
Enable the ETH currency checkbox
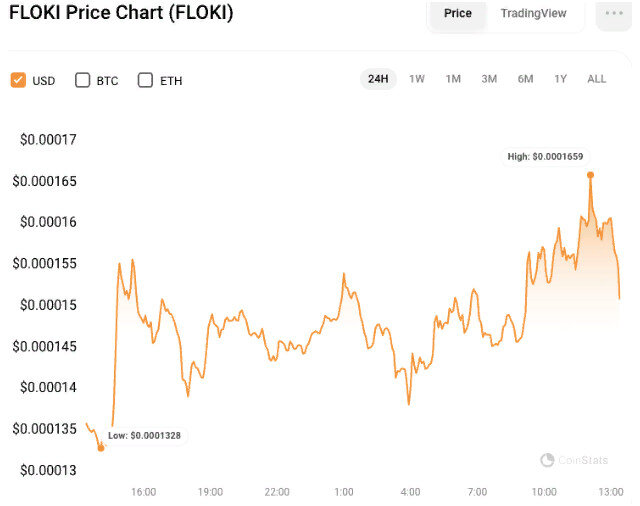pyautogui.click(x=145, y=80)
